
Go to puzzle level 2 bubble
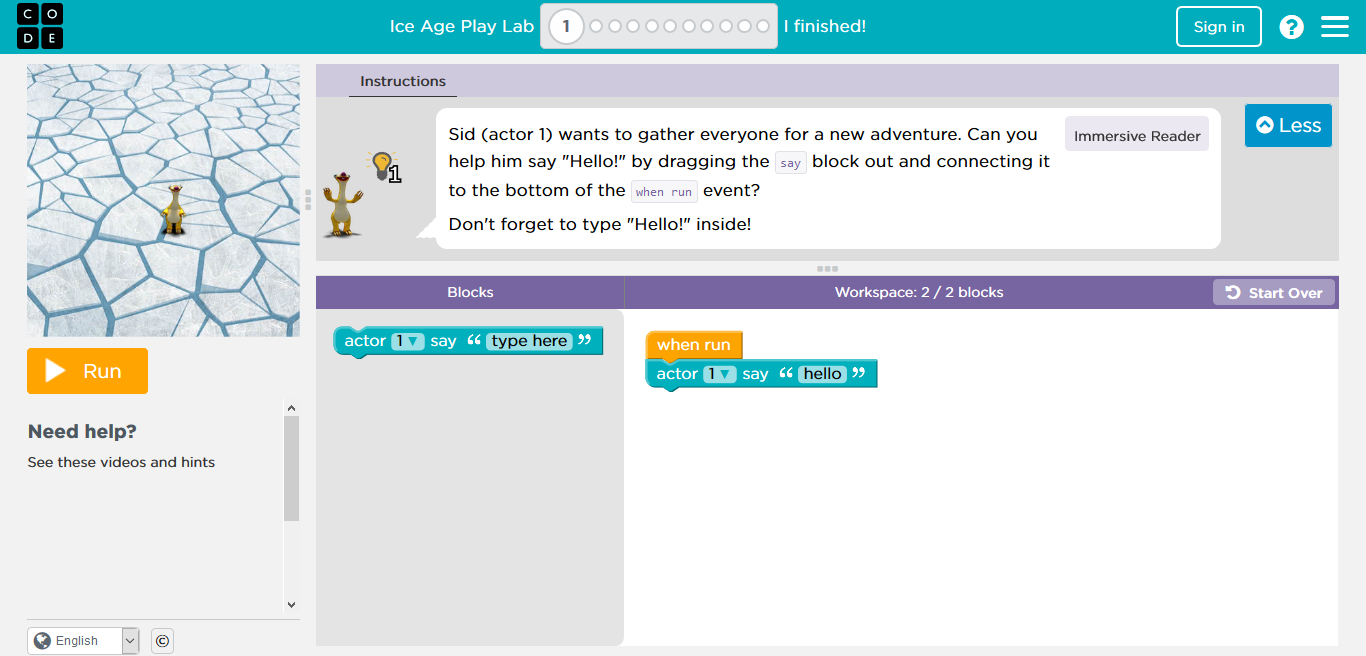tap(596, 26)
